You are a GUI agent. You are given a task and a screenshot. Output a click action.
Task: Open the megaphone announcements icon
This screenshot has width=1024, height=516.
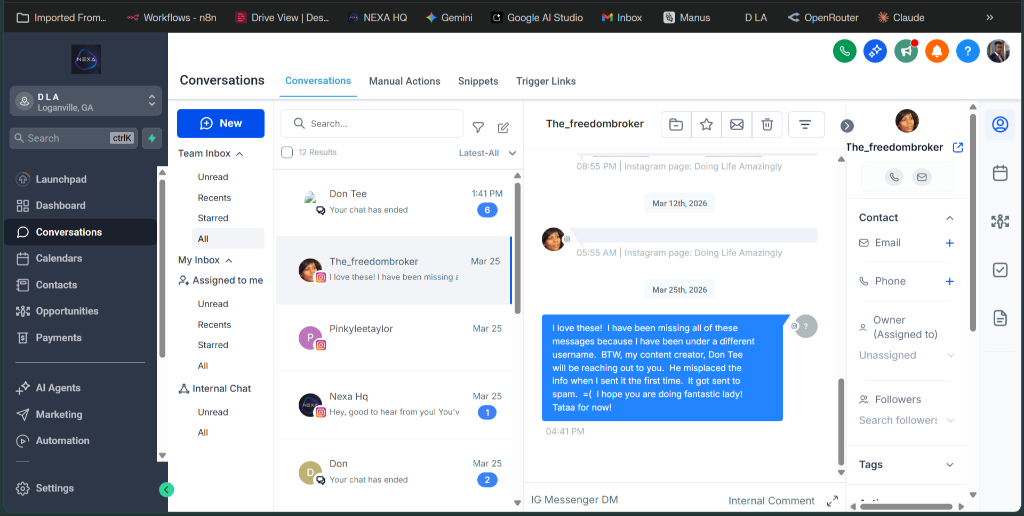point(906,51)
